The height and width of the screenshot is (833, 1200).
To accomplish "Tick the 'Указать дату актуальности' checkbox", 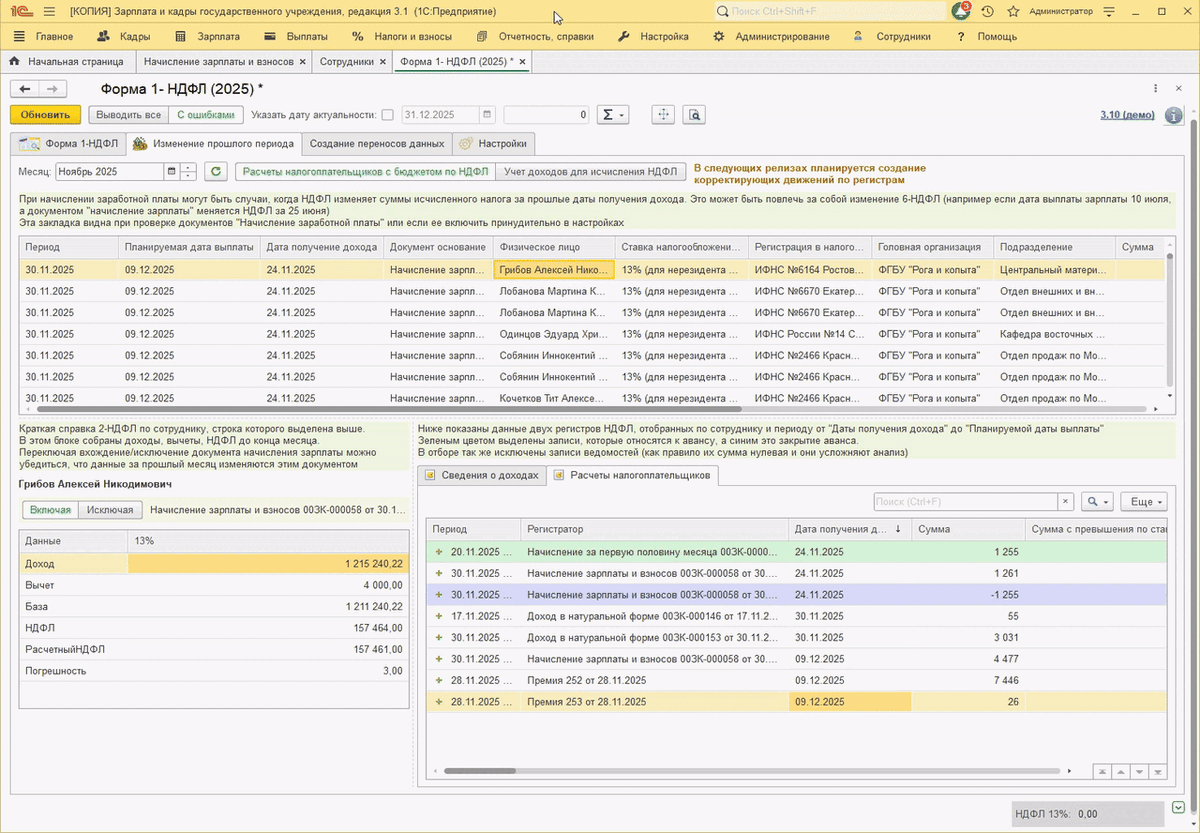I will [388, 115].
